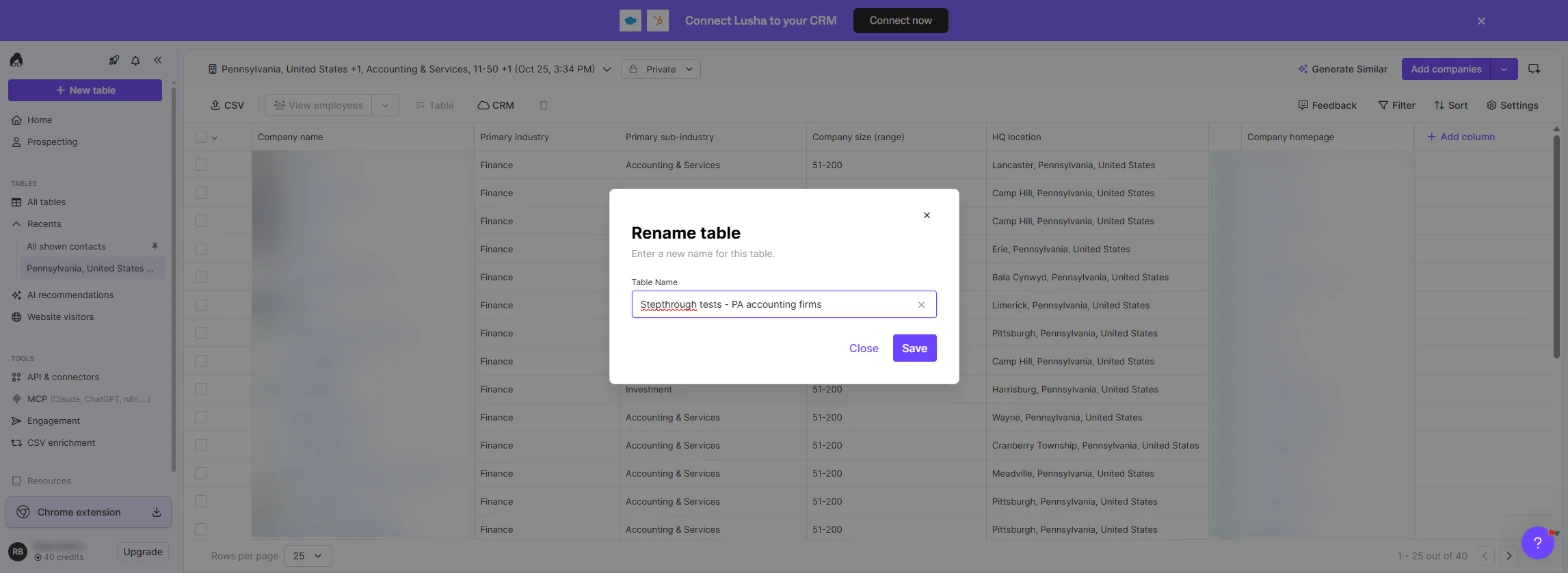Click the CRM export button

tap(496, 105)
